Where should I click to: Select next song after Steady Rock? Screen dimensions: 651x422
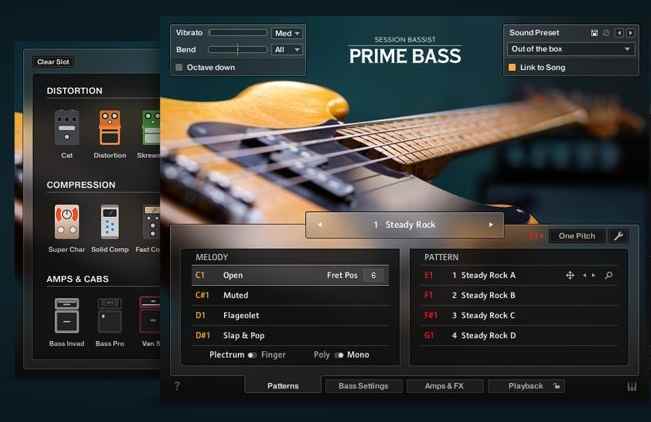(x=491, y=225)
